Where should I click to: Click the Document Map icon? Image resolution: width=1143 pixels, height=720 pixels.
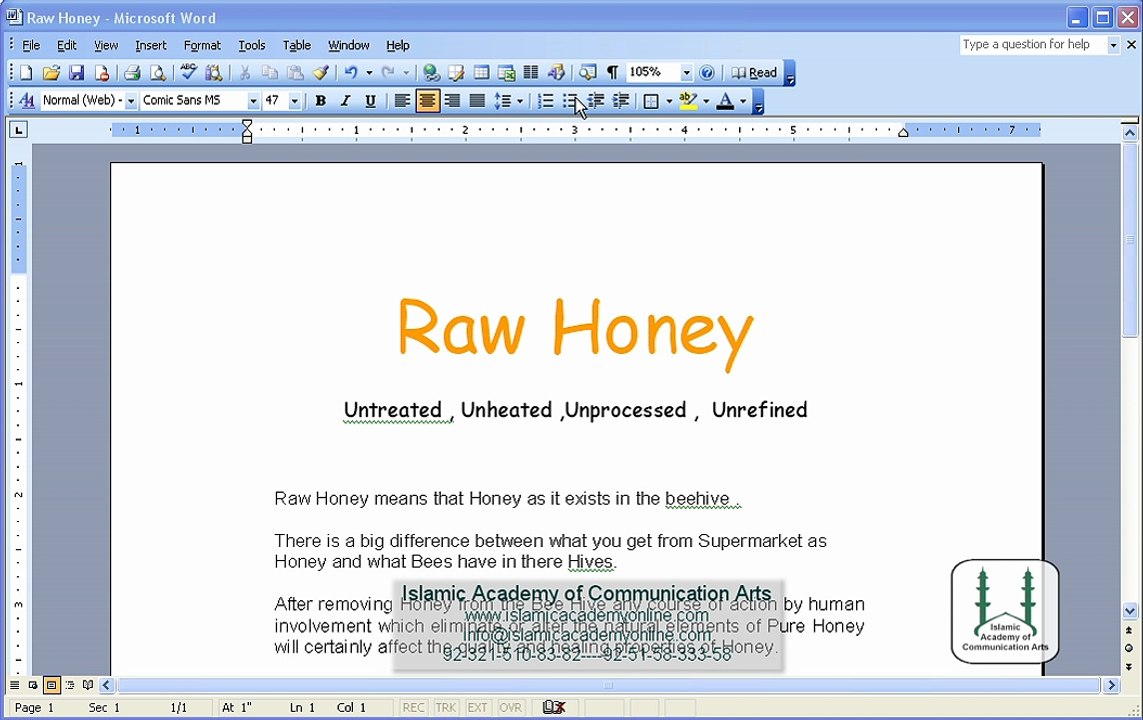[x=588, y=73]
